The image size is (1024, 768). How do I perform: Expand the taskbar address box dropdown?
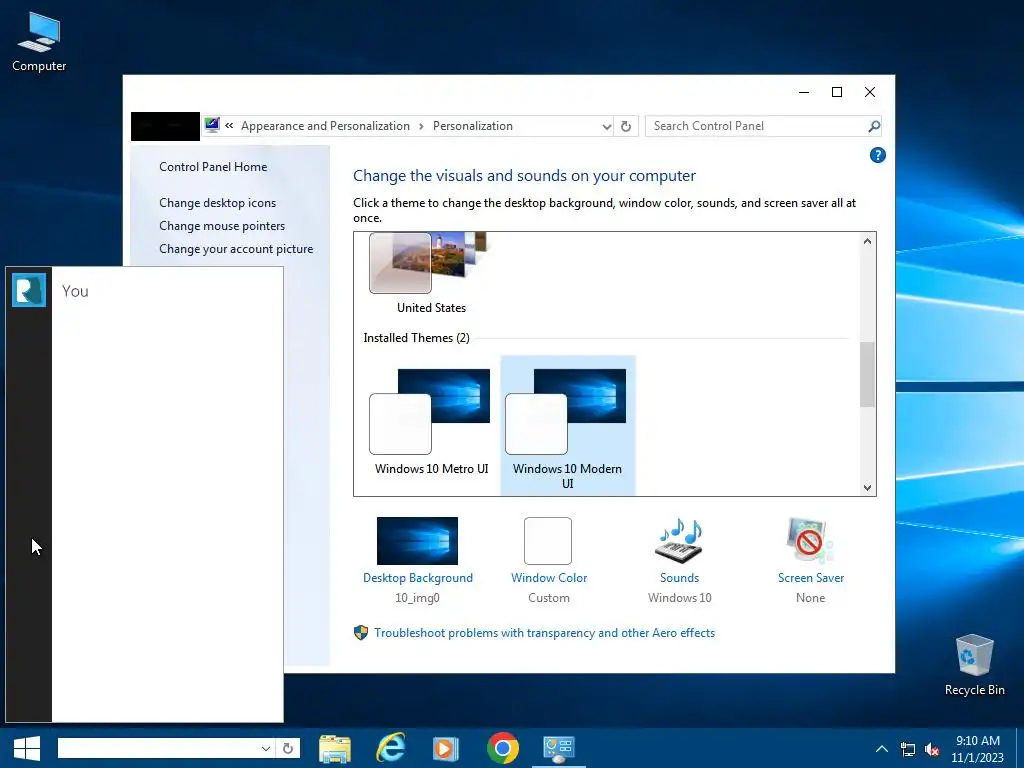point(266,748)
